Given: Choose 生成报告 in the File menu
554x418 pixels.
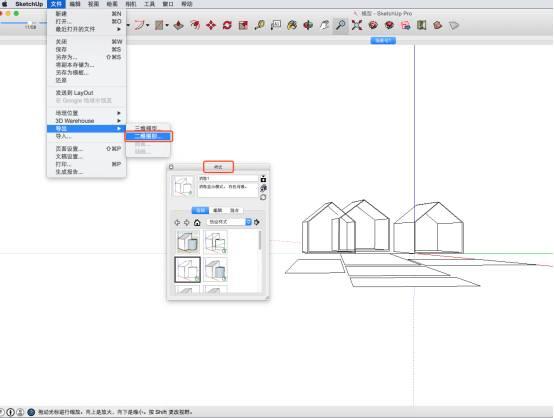Looking at the screenshot, I should (x=88, y=172).
